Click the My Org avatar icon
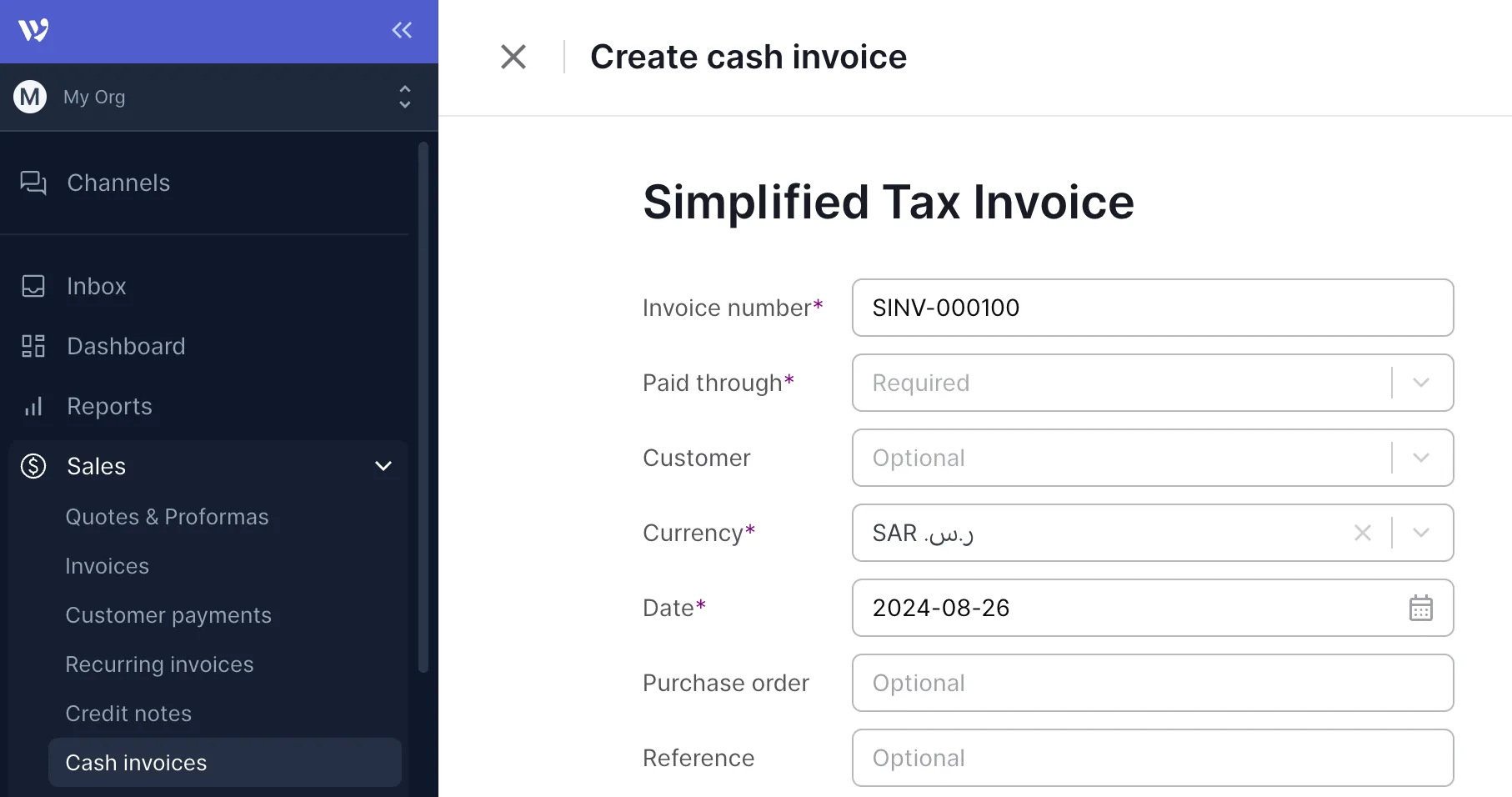 click(30, 97)
